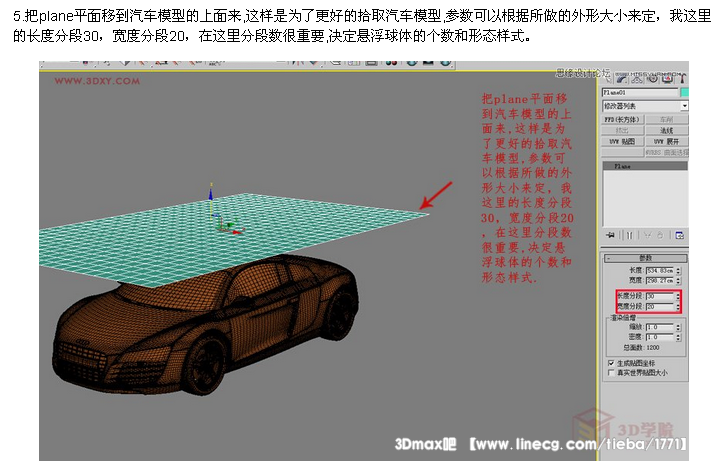Click the 宽度分段 spinner arrows
The image size is (716, 461).
[x=678, y=307]
